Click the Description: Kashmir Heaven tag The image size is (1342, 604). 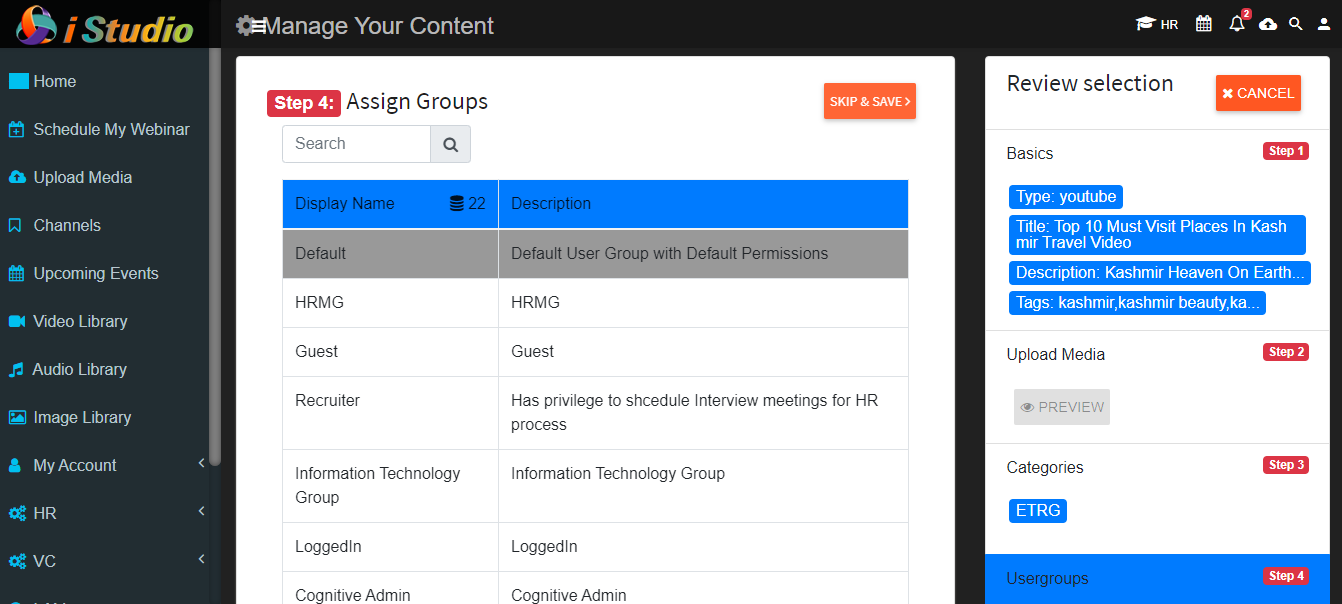click(x=1160, y=273)
